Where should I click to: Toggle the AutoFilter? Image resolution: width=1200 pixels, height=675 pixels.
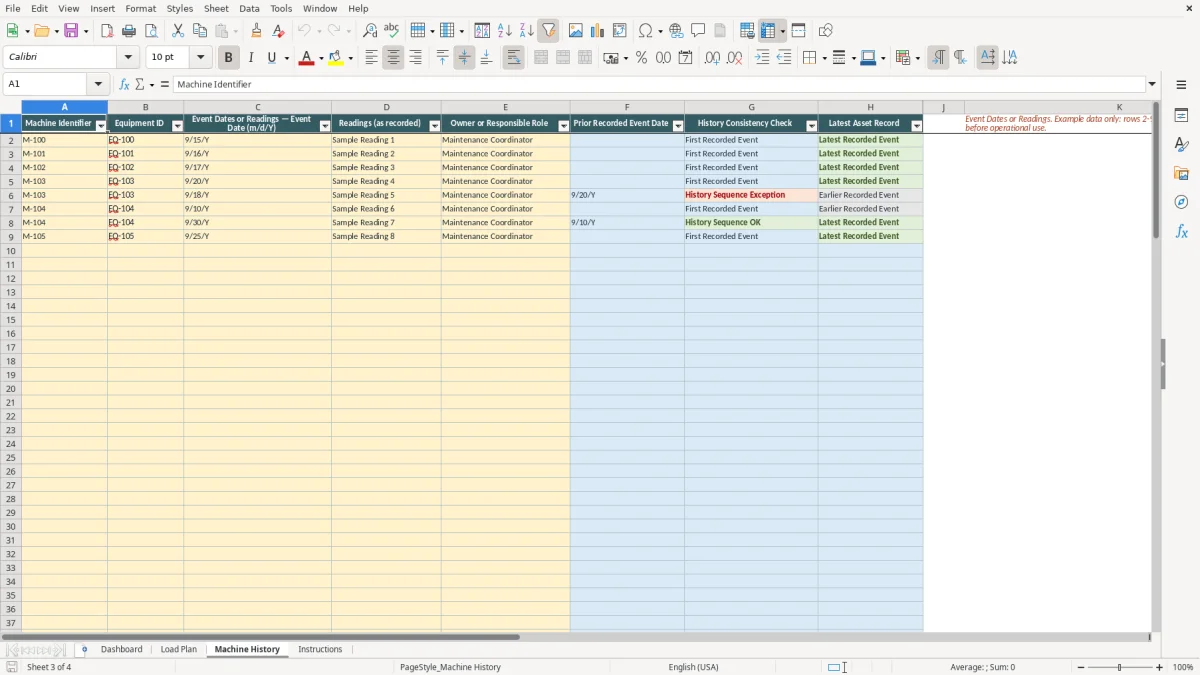[548, 31]
